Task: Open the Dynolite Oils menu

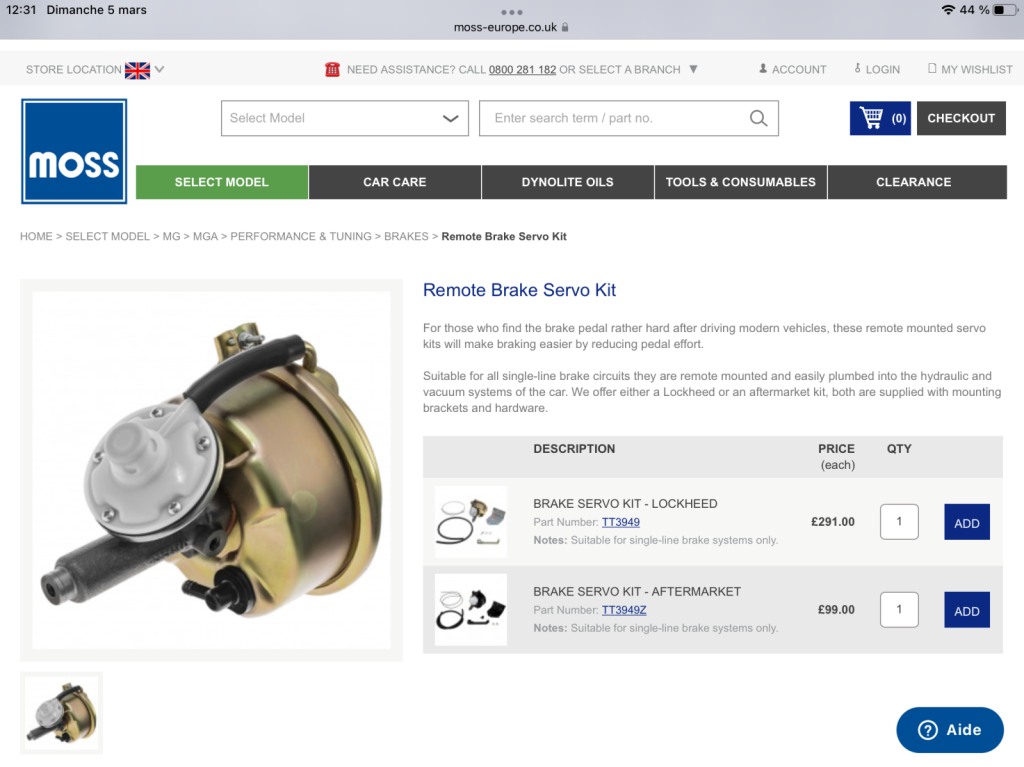Action: click(568, 182)
